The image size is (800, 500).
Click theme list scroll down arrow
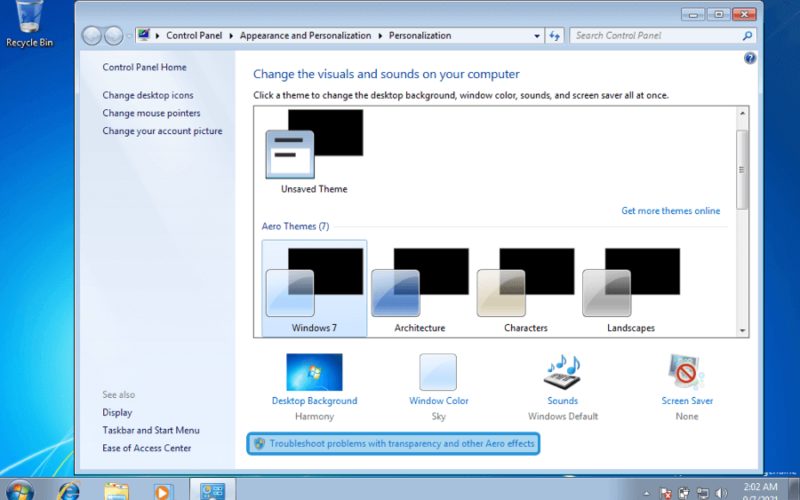[x=742, y=331]
